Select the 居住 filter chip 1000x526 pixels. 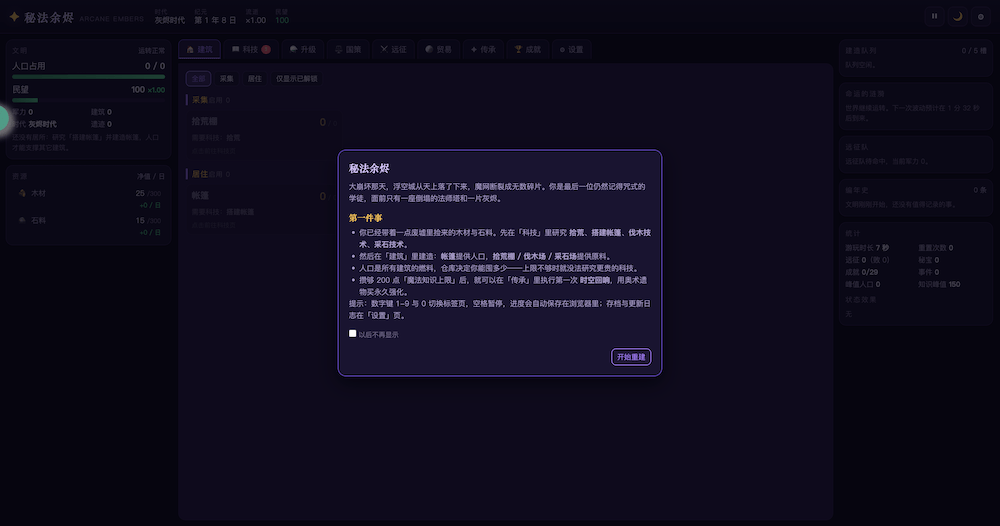tap(254, 78)
